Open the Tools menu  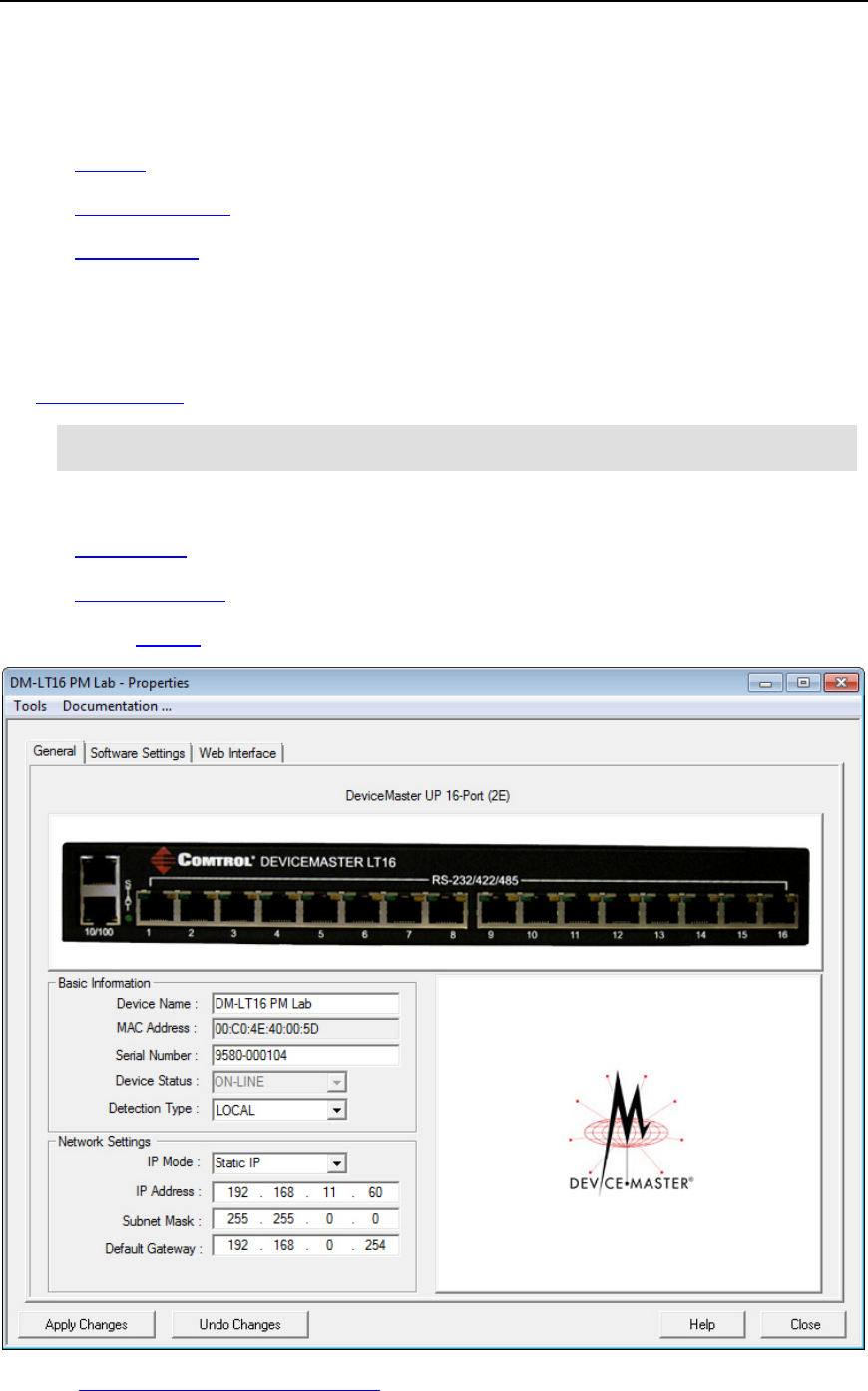coord(30,706)
